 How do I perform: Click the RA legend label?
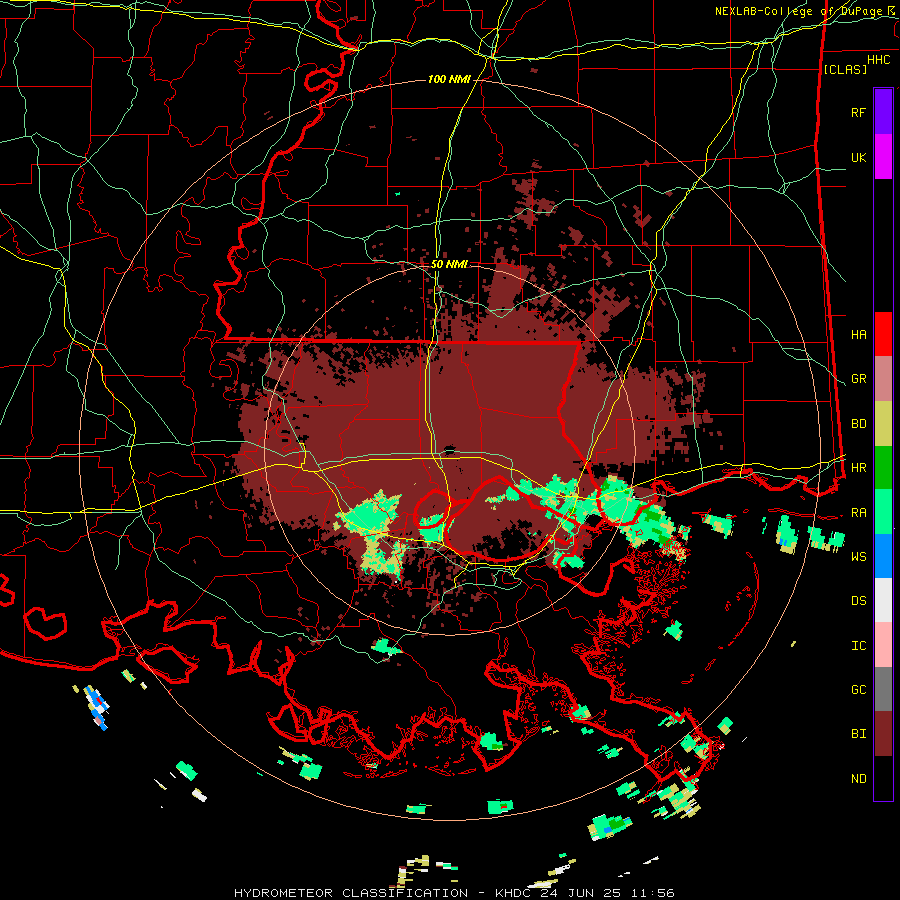pos(858,512)
